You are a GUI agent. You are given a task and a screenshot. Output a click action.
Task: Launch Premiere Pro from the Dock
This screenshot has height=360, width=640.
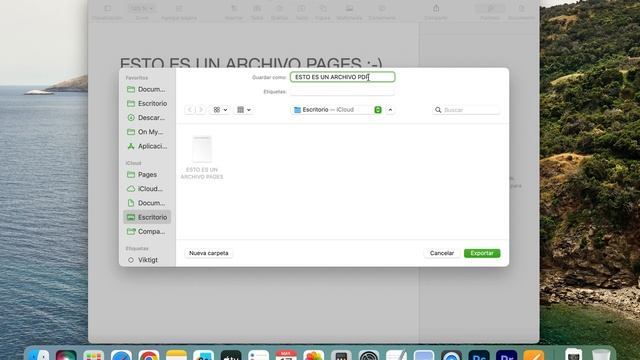(x=507, y=355)
